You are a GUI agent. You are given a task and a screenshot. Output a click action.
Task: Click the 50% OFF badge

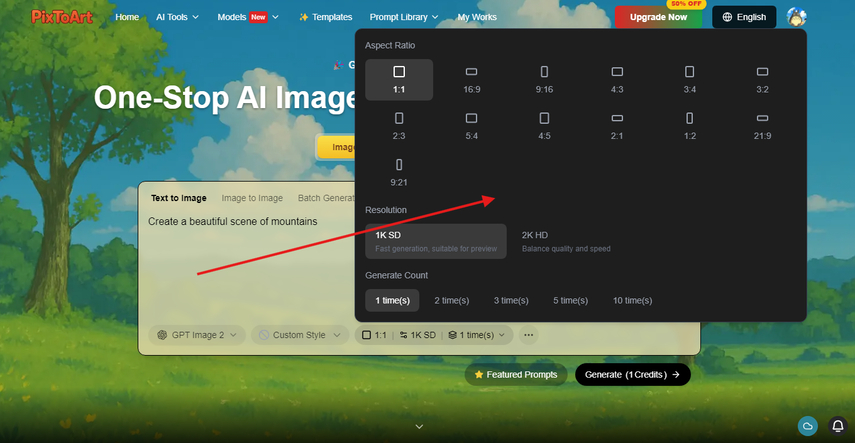click(686, 4)
